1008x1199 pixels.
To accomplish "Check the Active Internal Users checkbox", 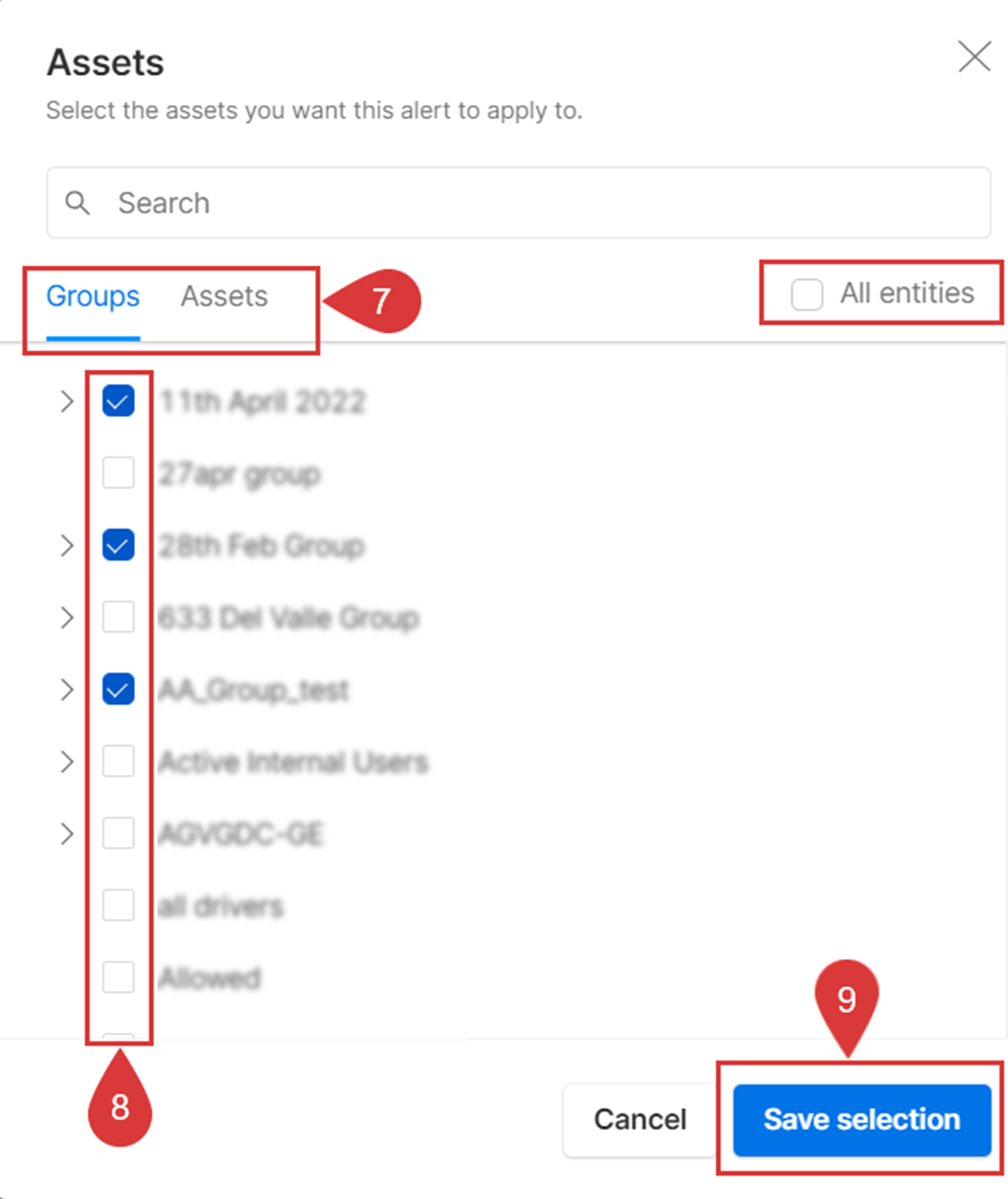I will click(x=118, y=761).
